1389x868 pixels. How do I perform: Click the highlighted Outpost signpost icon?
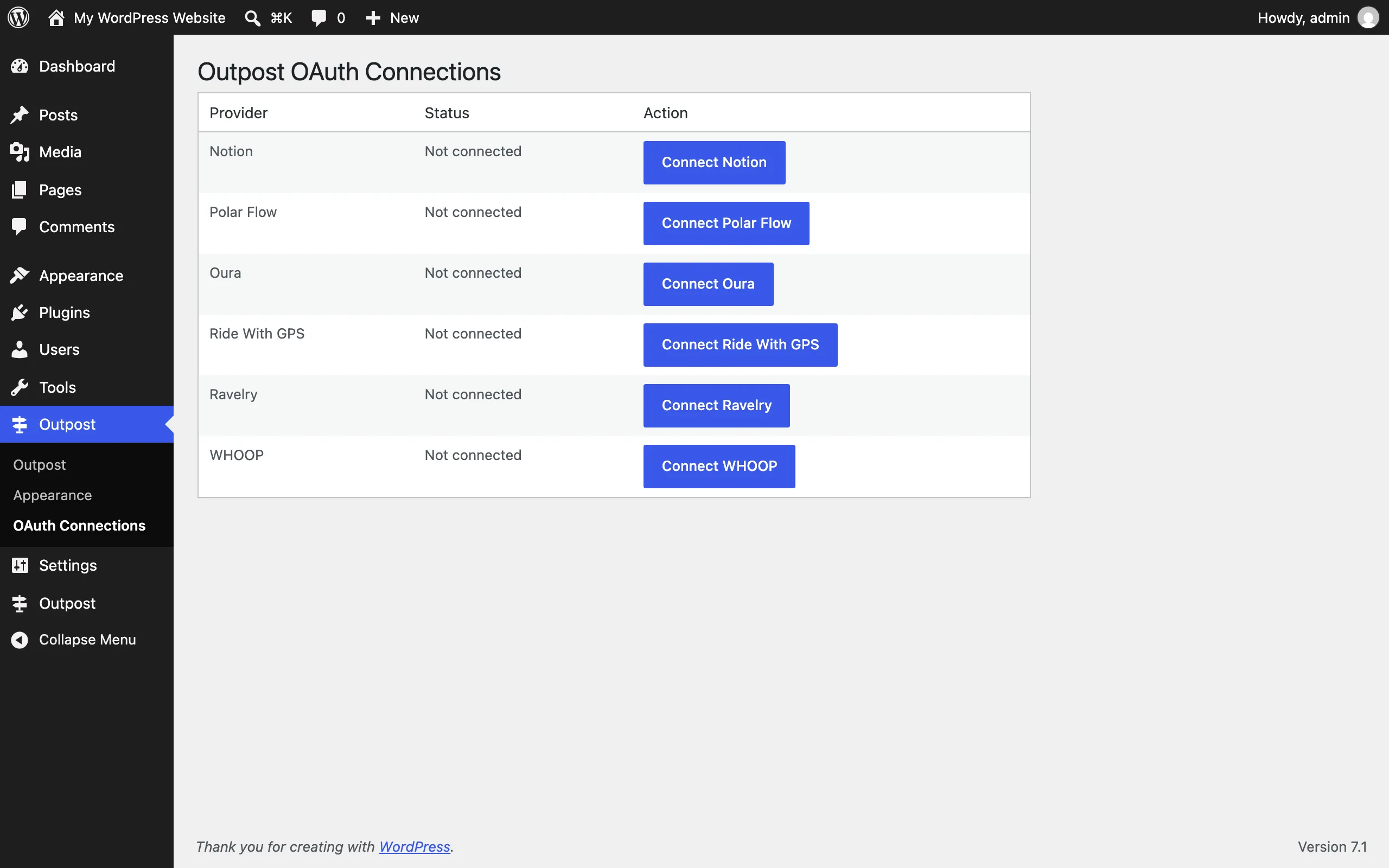pyautogui.click(x=20, y=424)
